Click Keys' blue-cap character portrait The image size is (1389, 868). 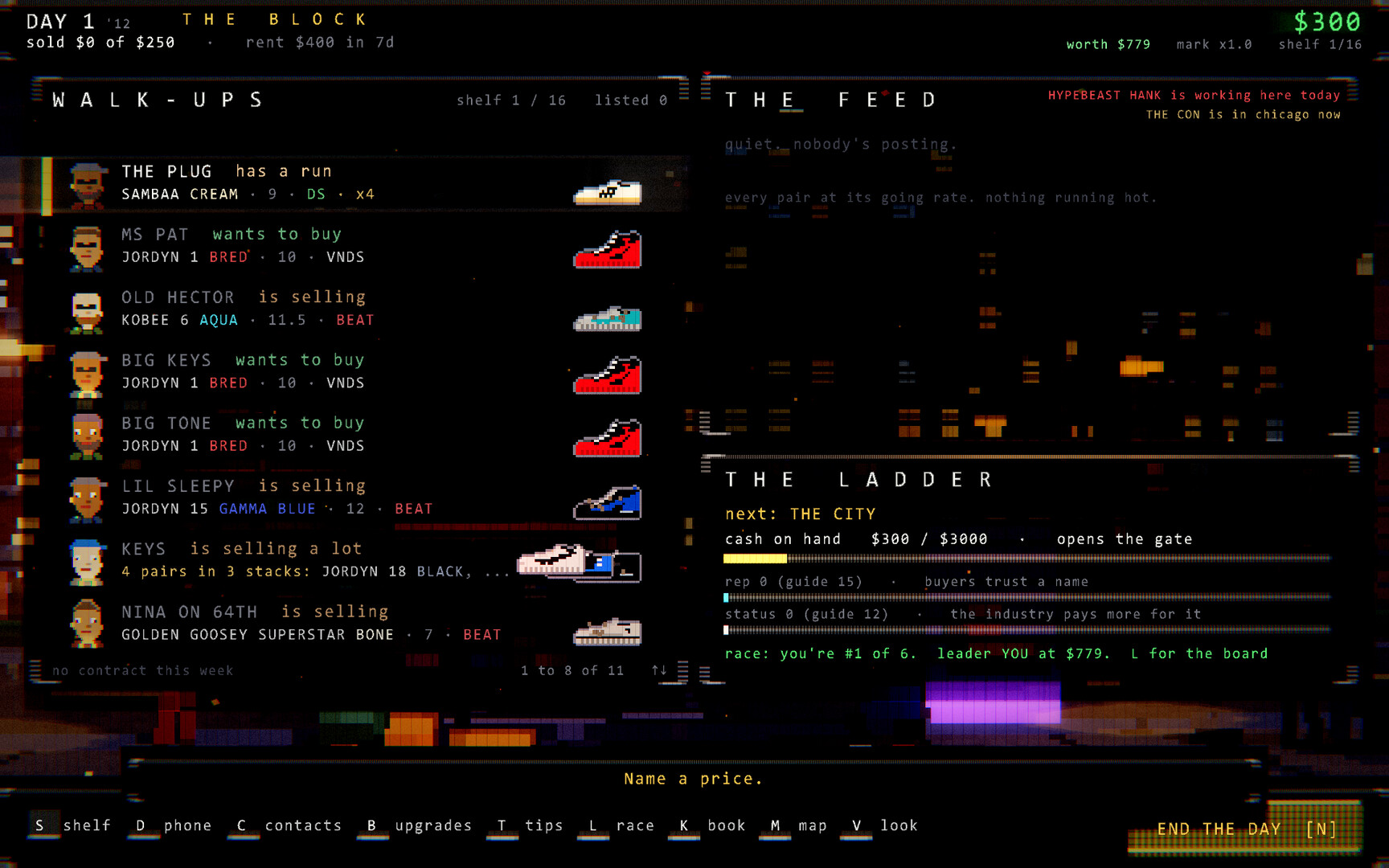click(87, 562)
